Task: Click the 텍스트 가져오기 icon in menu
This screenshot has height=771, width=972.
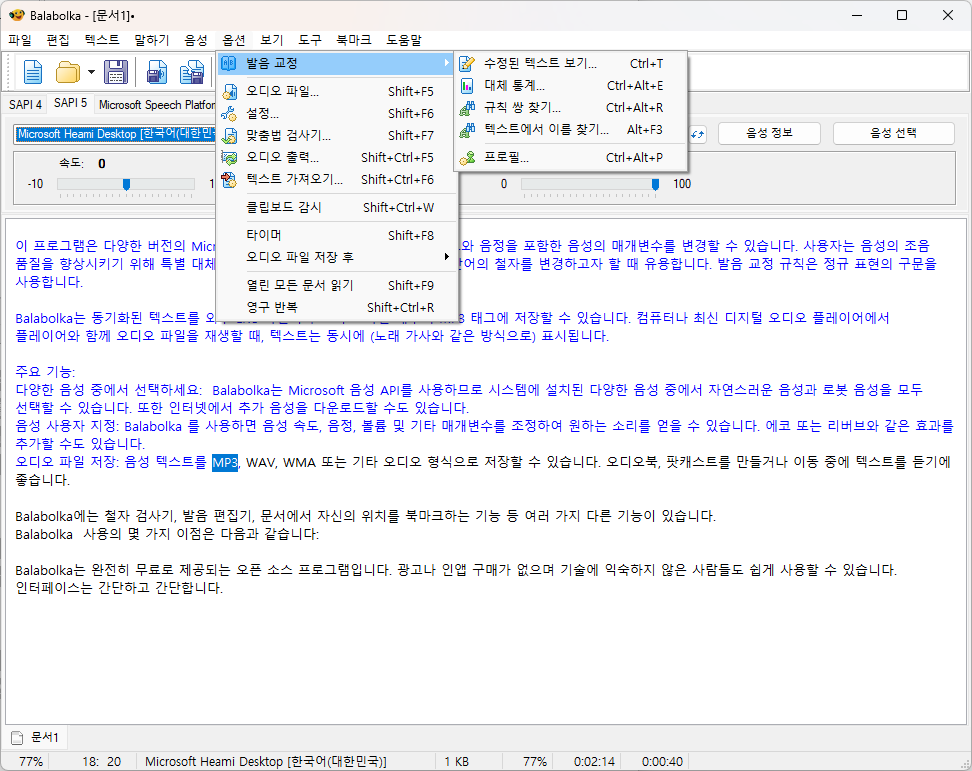Action: (x=229, y=180)
